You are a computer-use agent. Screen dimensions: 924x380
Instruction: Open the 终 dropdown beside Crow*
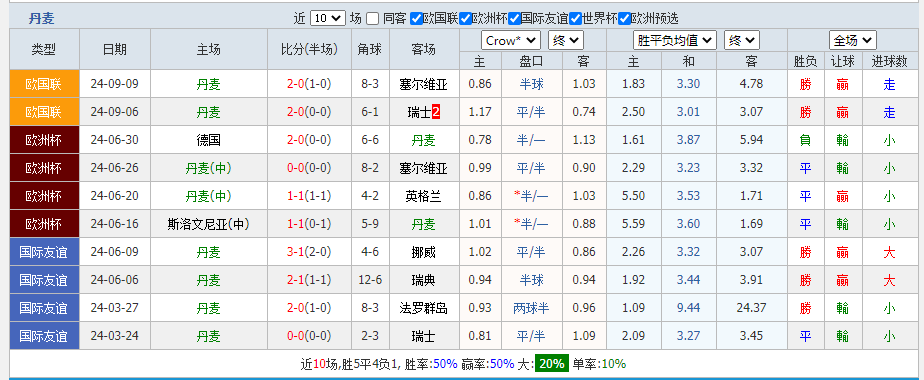pyautogui.click(x=566, y=41)
